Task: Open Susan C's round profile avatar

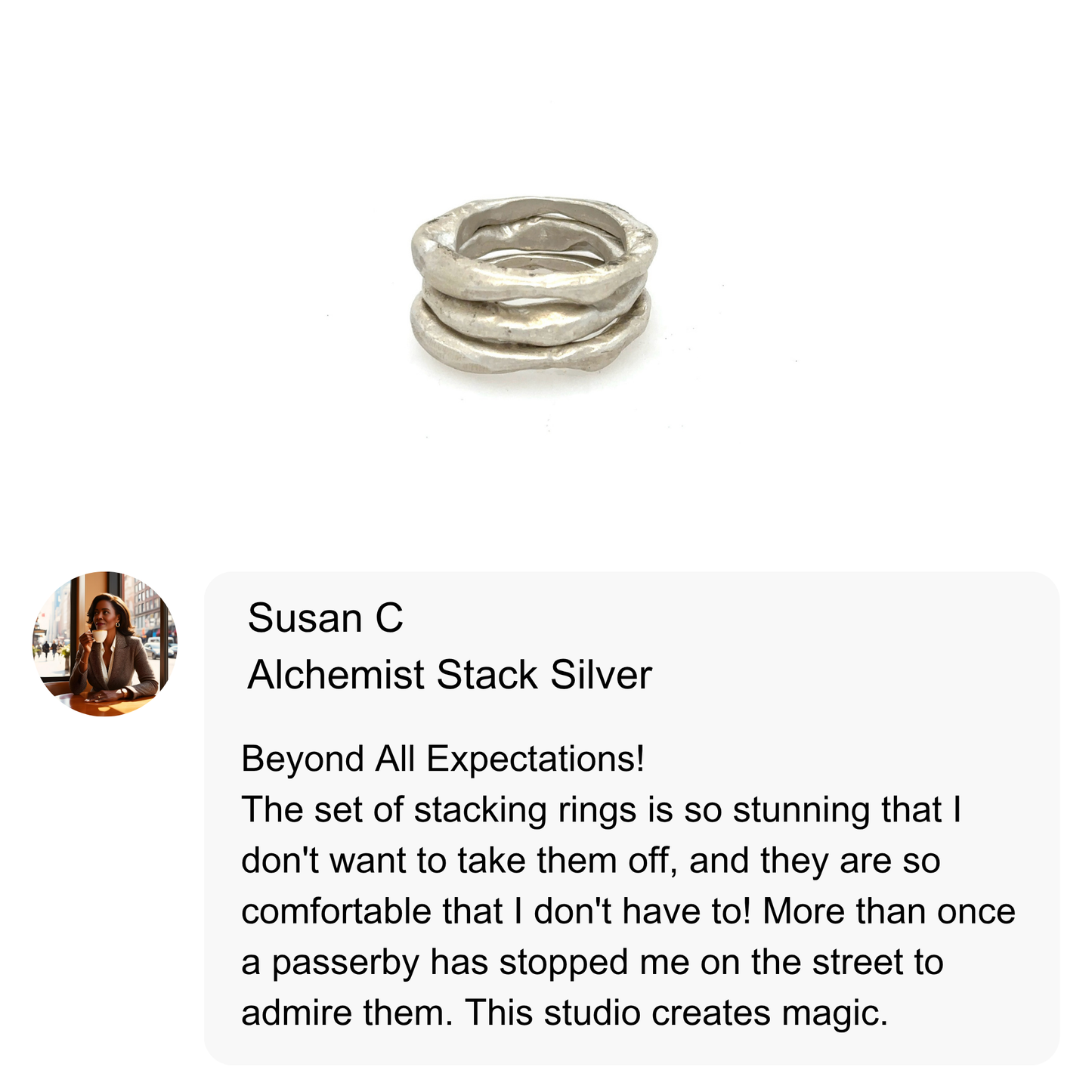Action: [105, 645]
